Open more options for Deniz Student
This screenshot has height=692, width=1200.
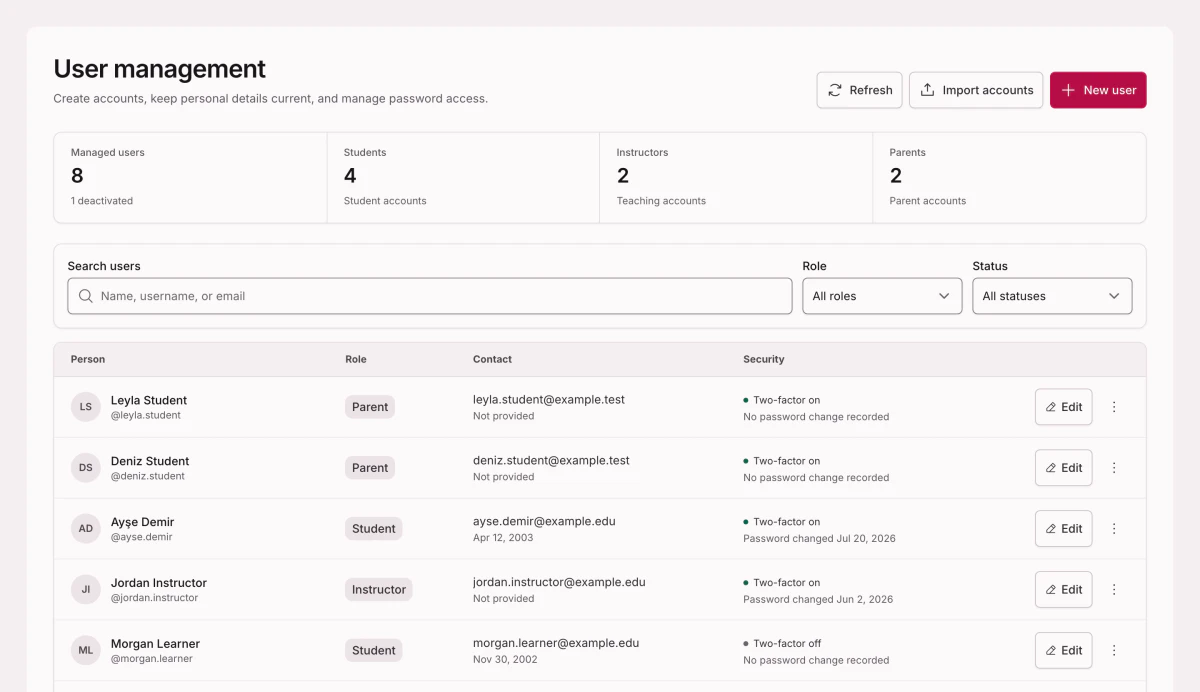1114,468
